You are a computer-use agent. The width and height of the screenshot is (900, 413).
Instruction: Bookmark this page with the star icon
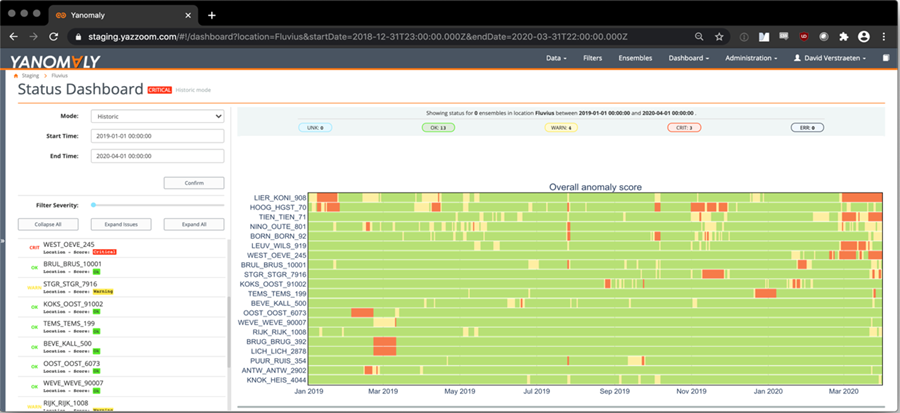pos(719,37)
